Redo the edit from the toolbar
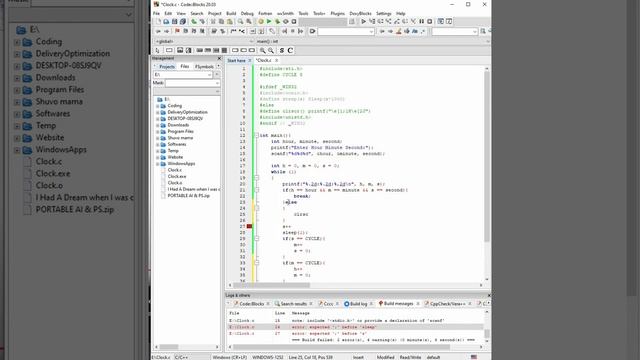This screenshot has height=360, width=640. pyautogui.click(x=202, y=22)
